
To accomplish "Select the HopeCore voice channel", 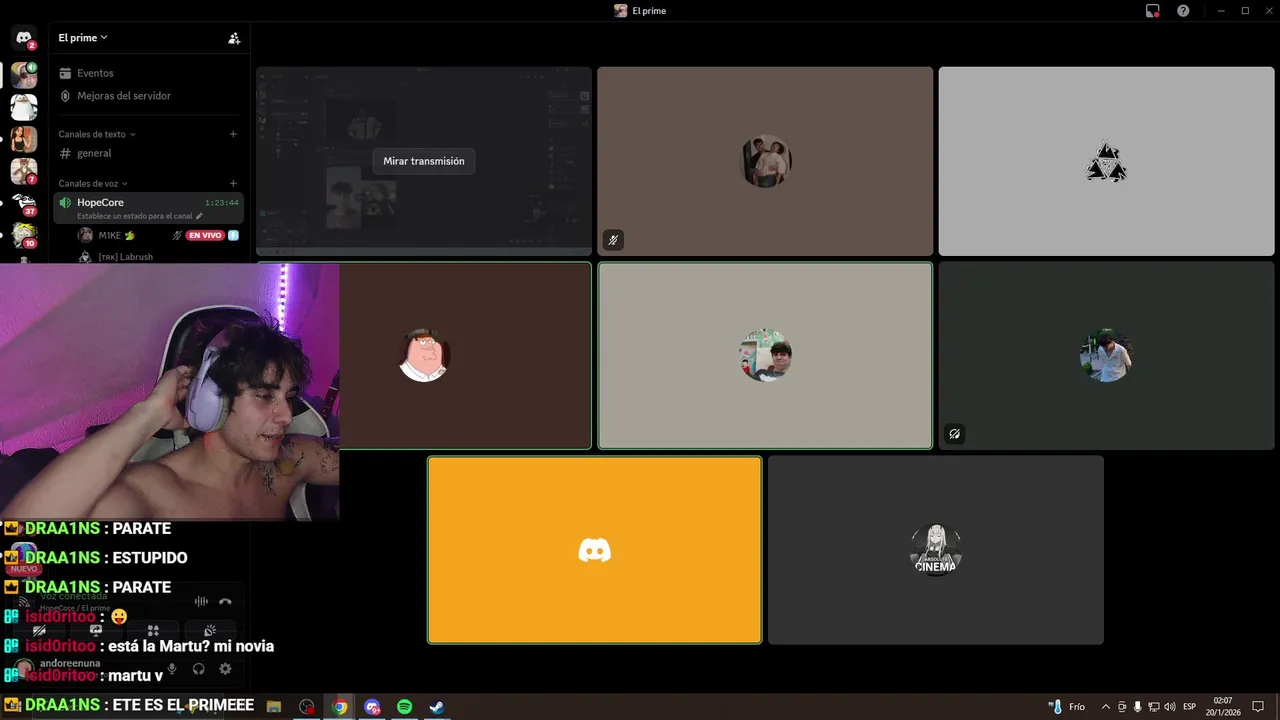I will coord(148,207).
